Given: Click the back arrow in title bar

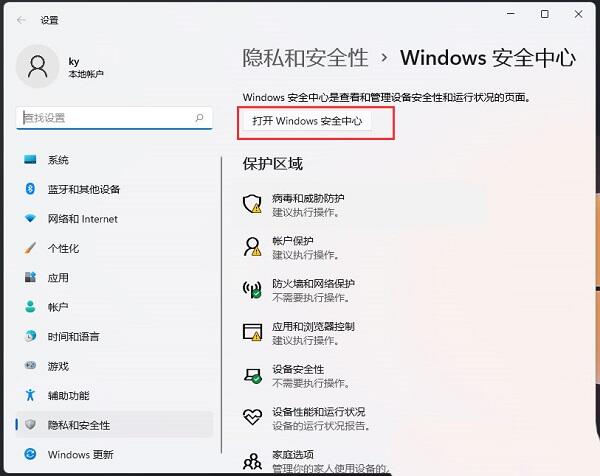Looking at the screenshot, I should pos(21,20).
